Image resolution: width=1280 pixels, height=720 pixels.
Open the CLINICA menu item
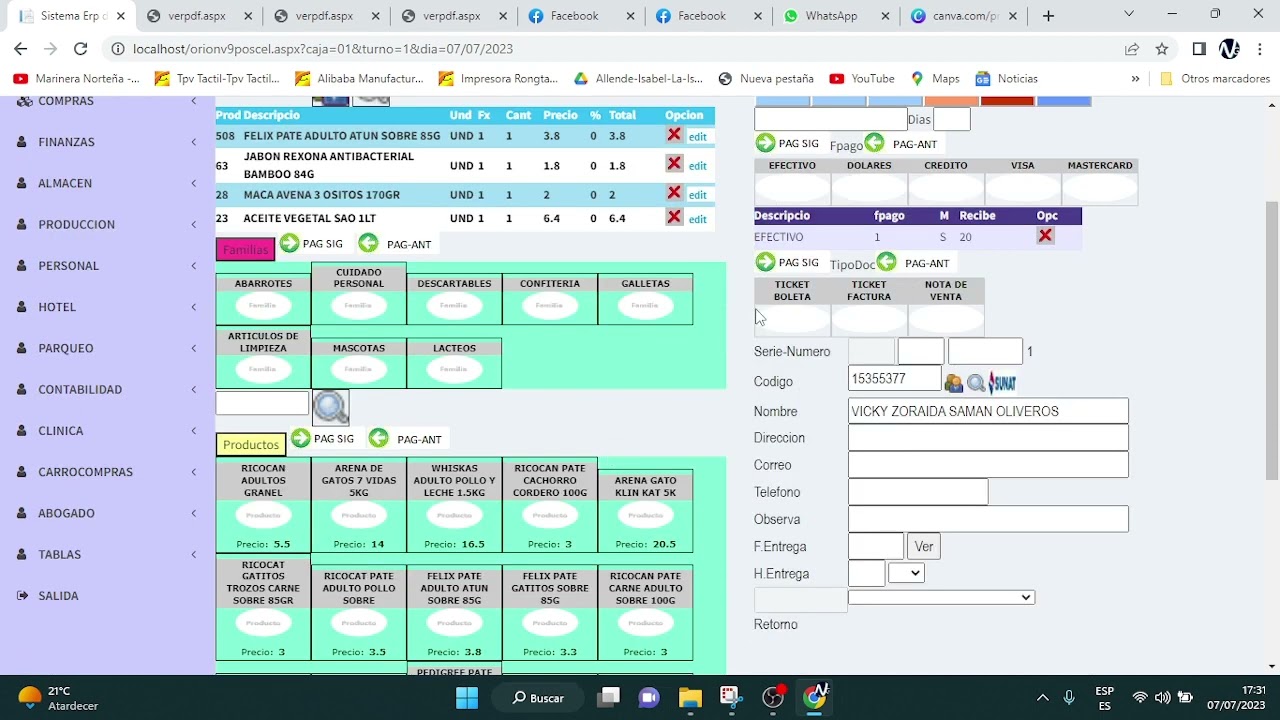tap(107, 430)
